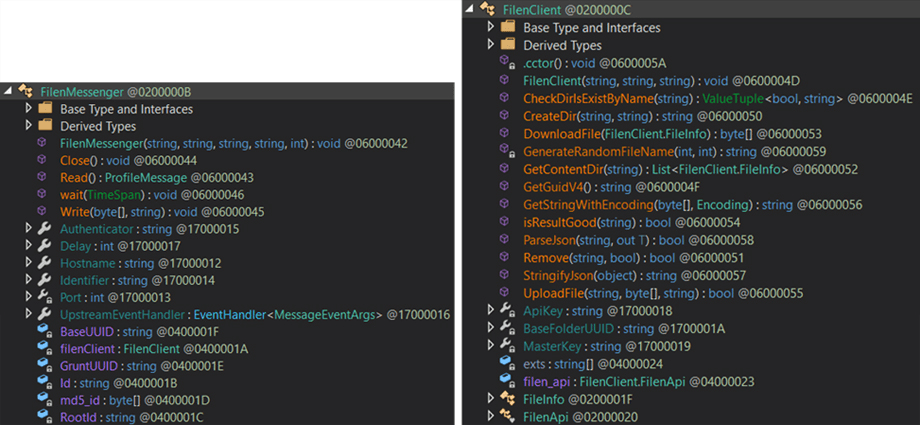Click the field icon beside BaseUUID
The height and width of the screenshot is (425, 920).
[x=45, y=331]
